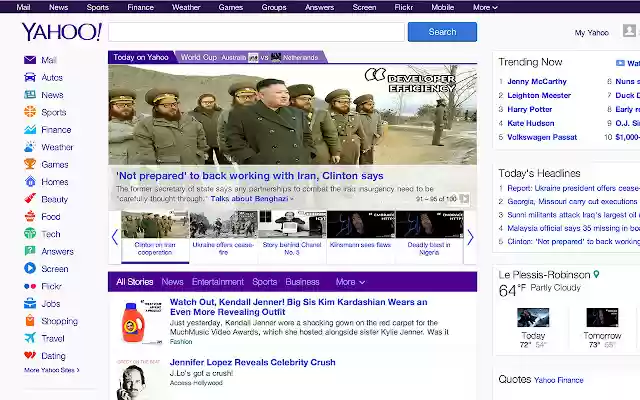This screenshot has width=640, height=400.
Task: Select the Dating hearts icon
Action: click(30, 356)
